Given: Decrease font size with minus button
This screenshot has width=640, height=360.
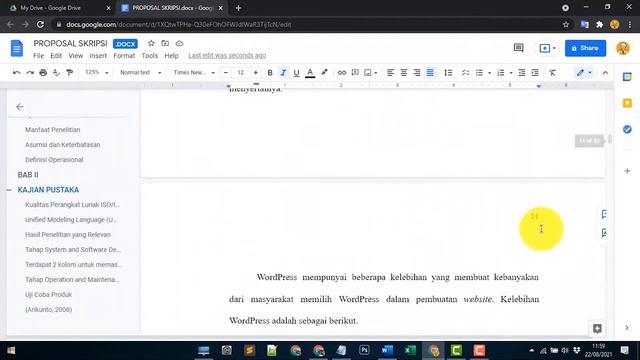Looking at the screenshot, I should pyautogui.click(x=226, y=73).
